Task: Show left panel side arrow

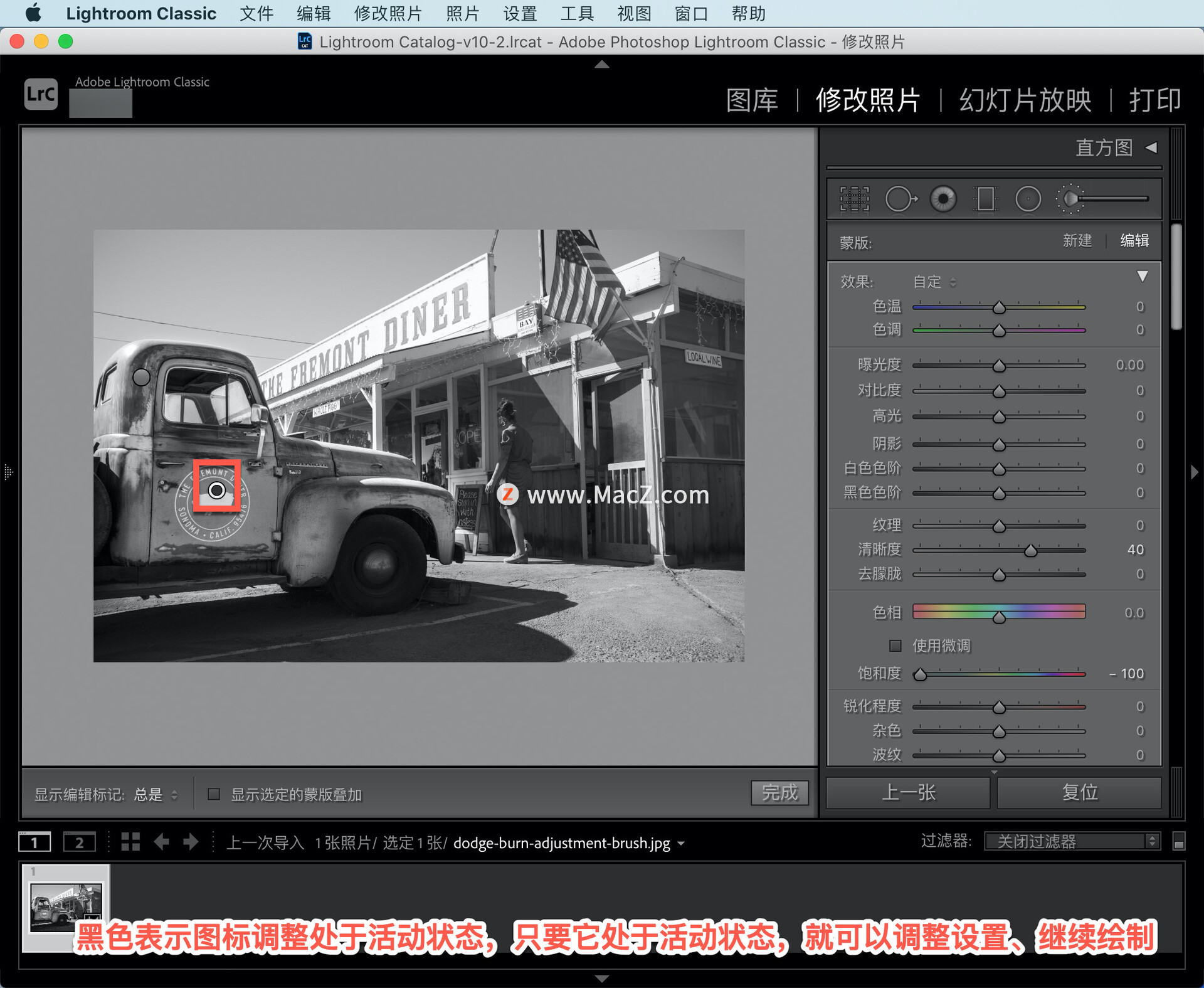Action: (x=8, y=472)
